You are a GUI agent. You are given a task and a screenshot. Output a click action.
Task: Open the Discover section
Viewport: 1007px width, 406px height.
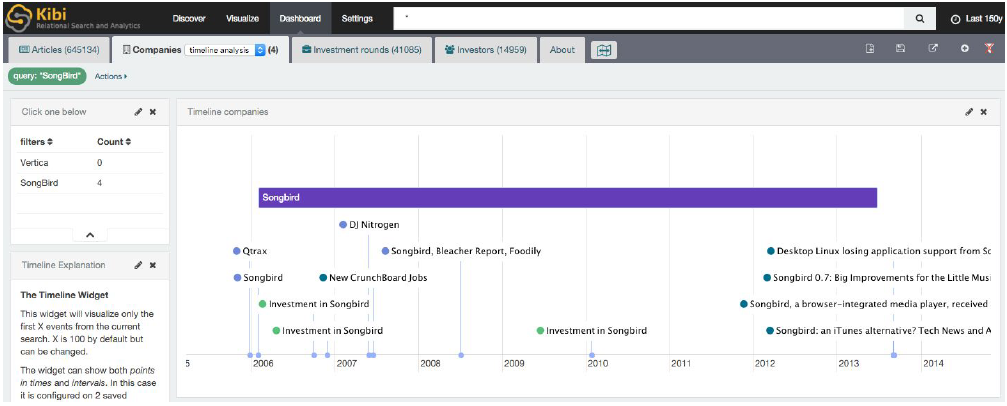(x=188, y=19)
